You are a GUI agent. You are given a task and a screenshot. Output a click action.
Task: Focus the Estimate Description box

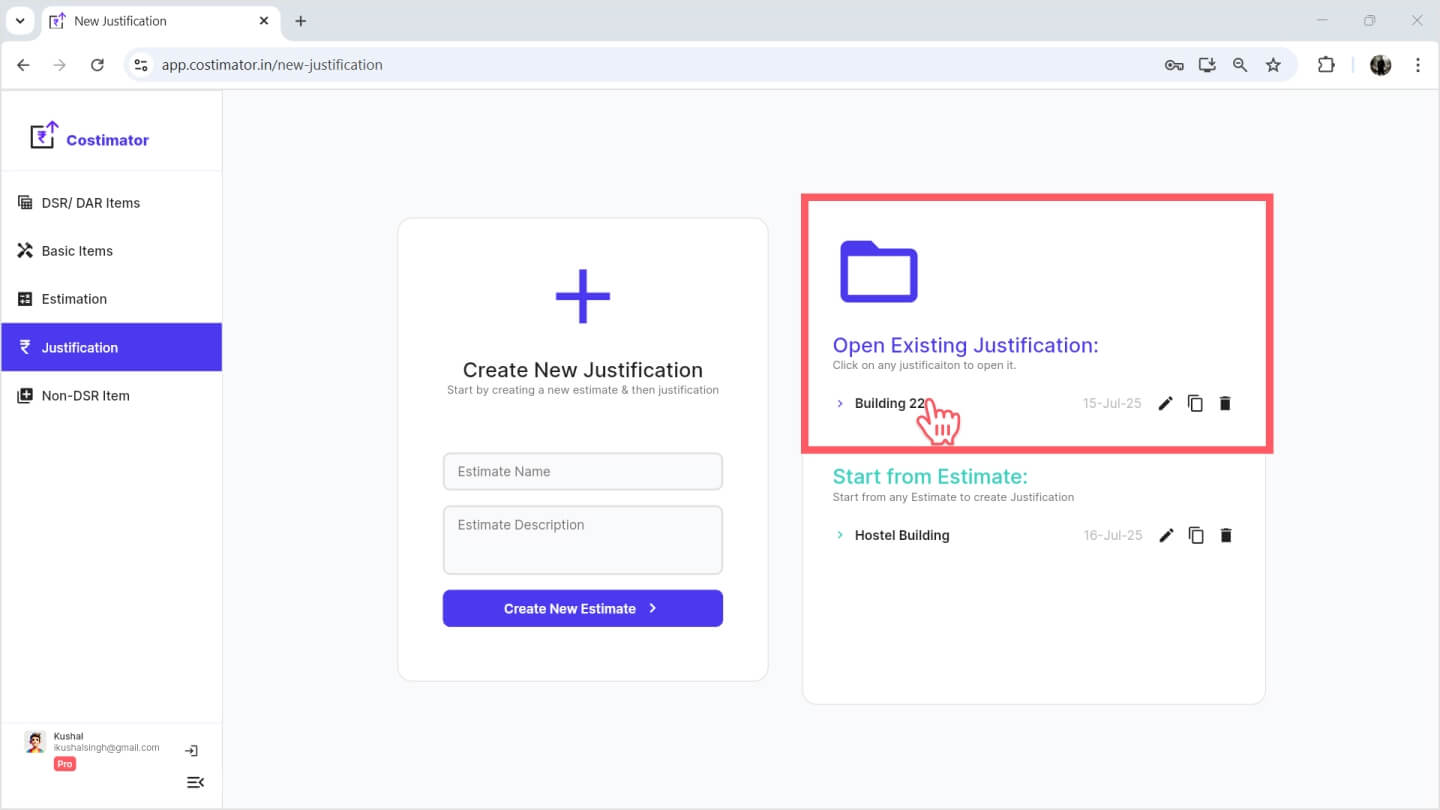(x=583, y=540)
